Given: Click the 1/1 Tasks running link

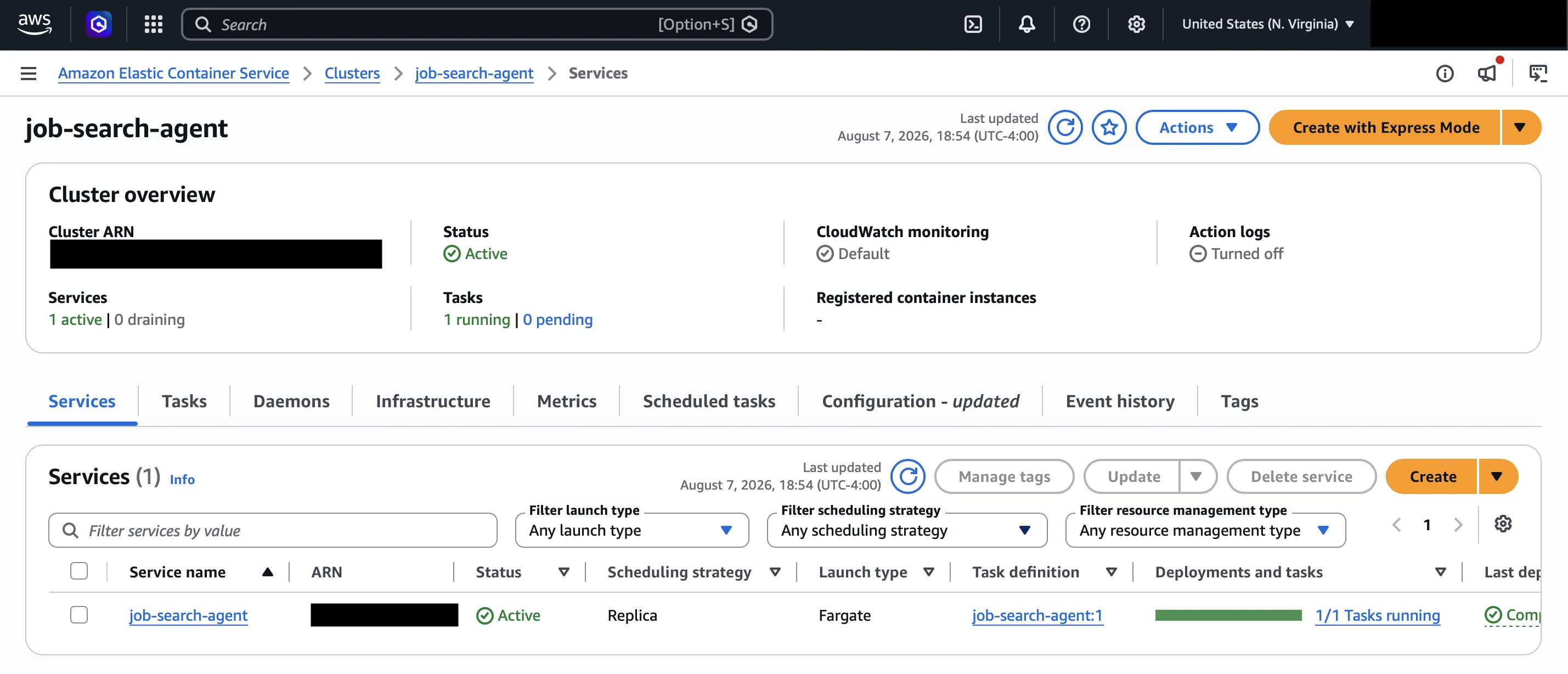Looking at the screenshot, I should (1378, 616).
